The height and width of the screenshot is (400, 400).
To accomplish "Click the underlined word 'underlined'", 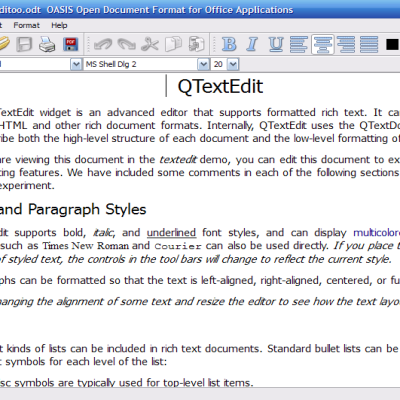I will point(171,232).
